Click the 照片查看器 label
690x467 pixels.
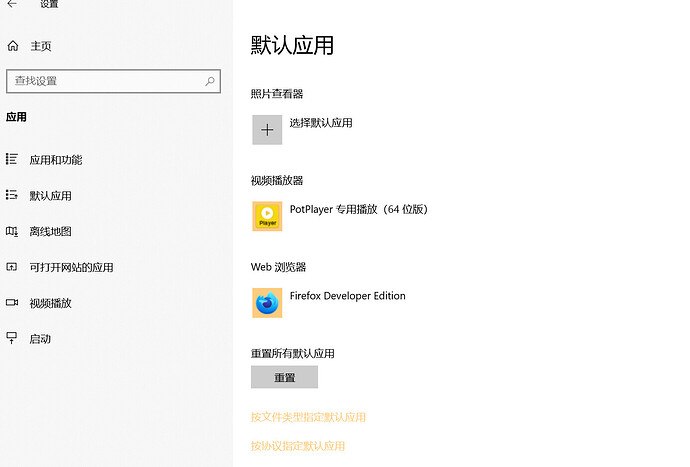pyautogui.click(x=277, y=94)
